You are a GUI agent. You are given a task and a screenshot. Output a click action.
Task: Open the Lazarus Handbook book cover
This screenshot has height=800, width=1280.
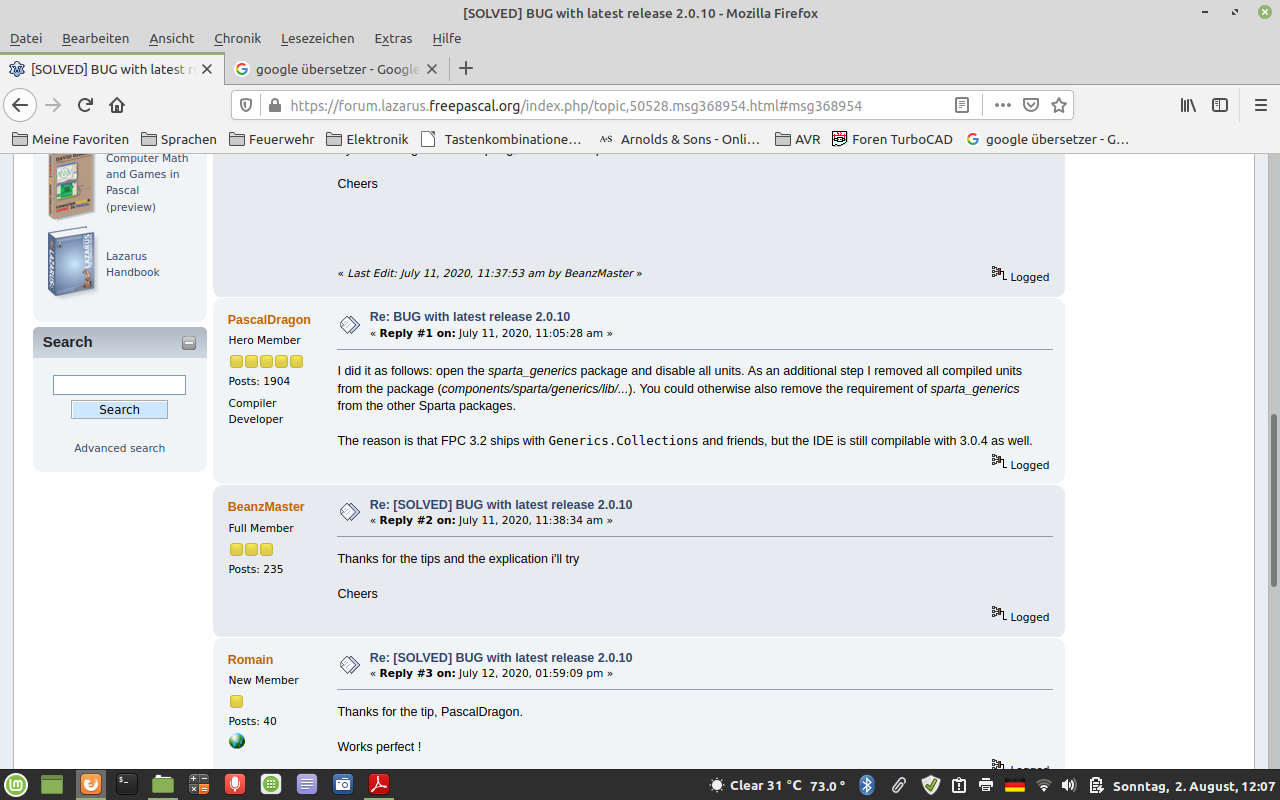73,262
